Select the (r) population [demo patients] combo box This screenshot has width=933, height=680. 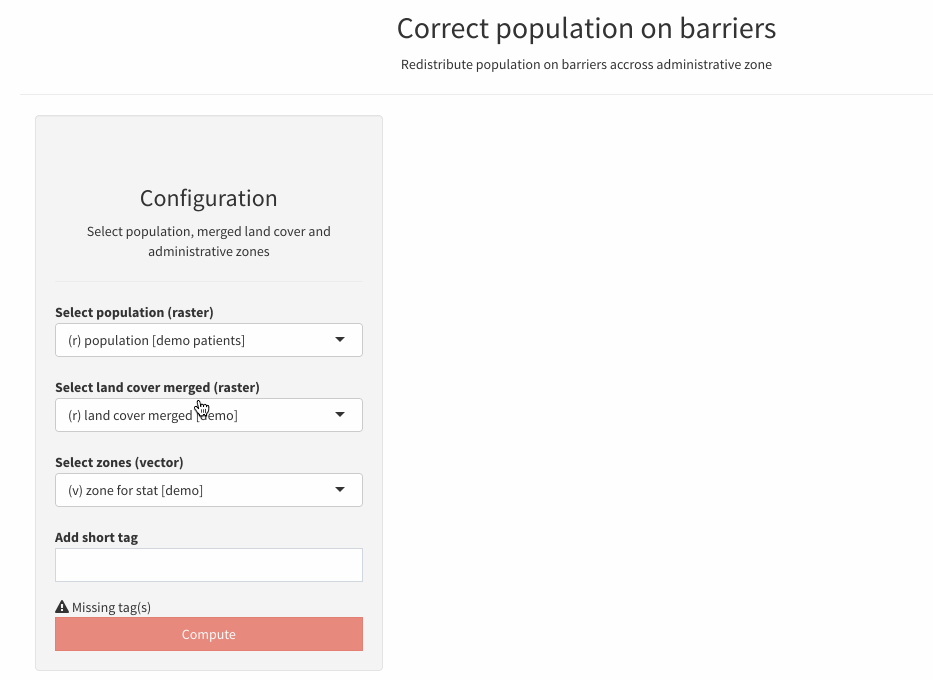pos(208,340)
